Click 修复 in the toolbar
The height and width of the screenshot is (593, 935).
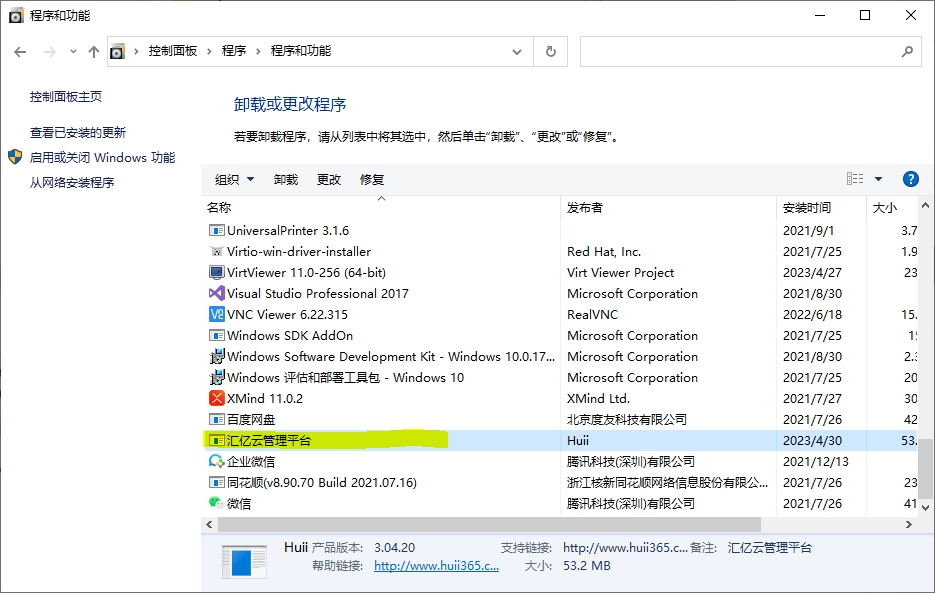click(x=372, y=179)
